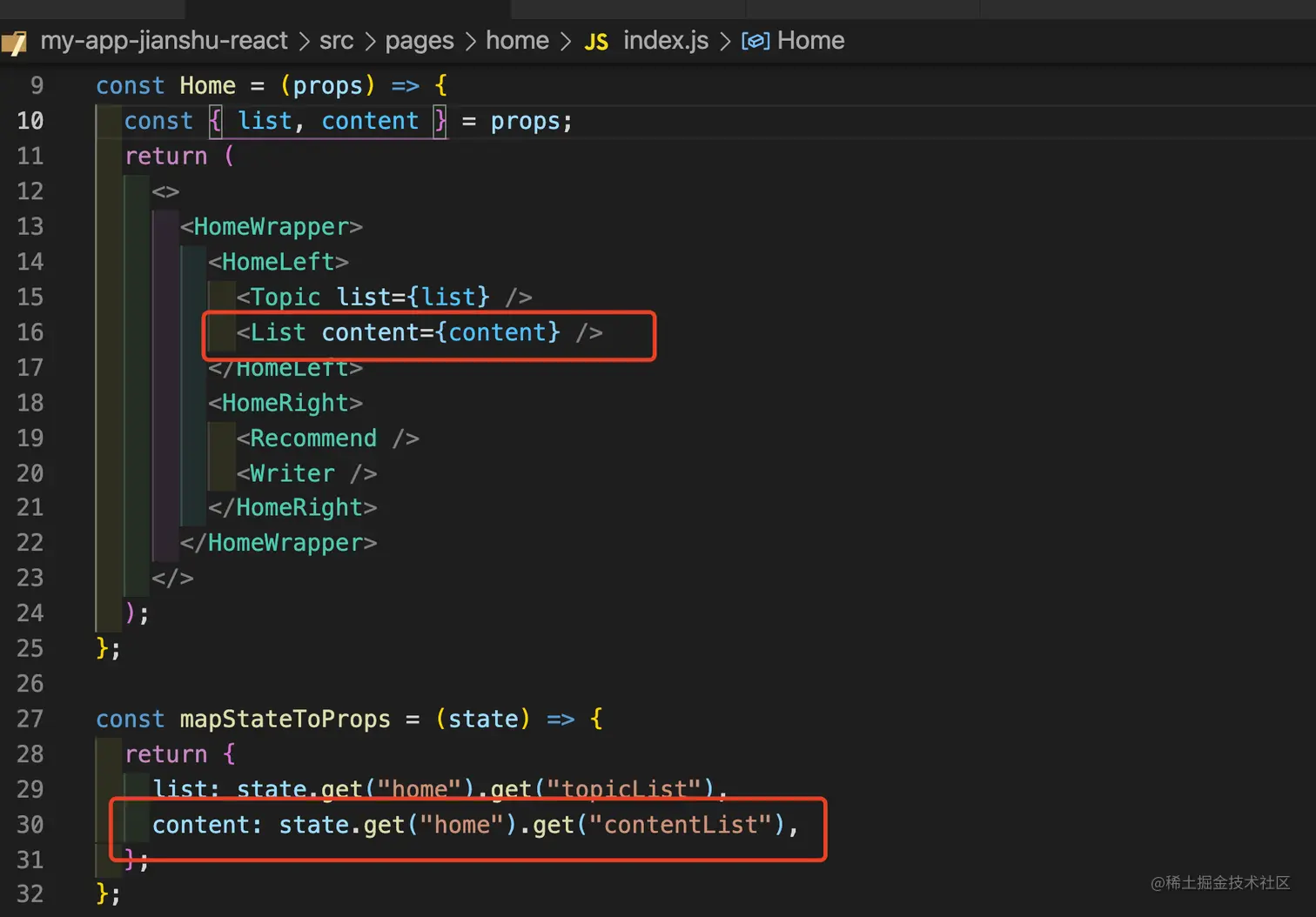Click the Recommend component tag

pos(313,438)
